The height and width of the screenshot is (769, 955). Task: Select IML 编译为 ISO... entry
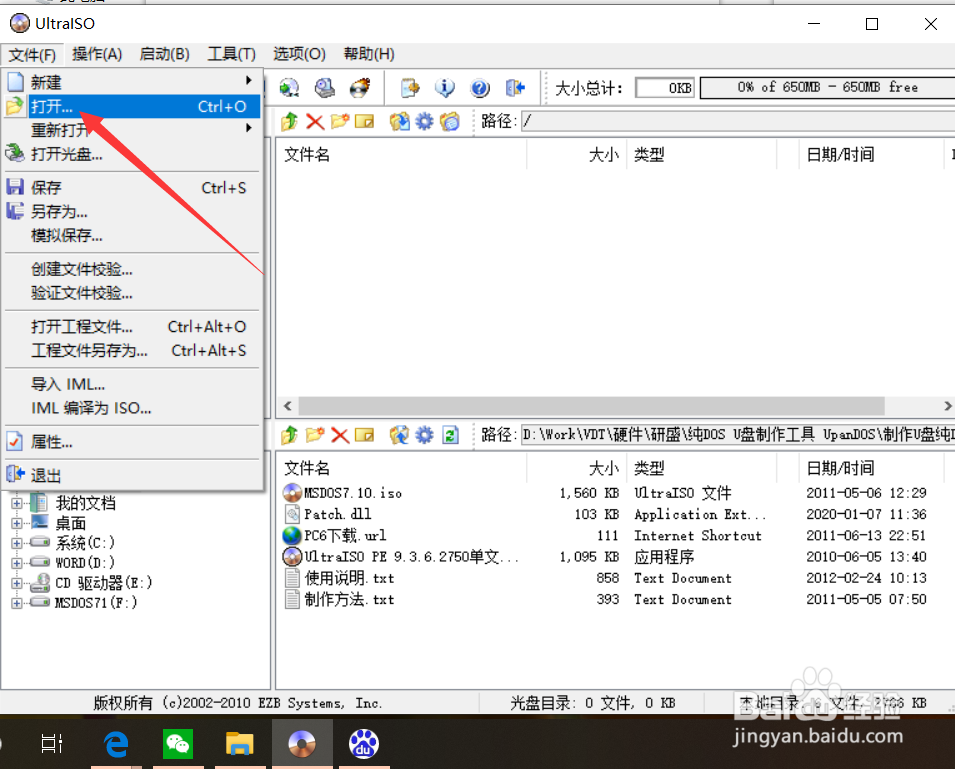(133, 408)
